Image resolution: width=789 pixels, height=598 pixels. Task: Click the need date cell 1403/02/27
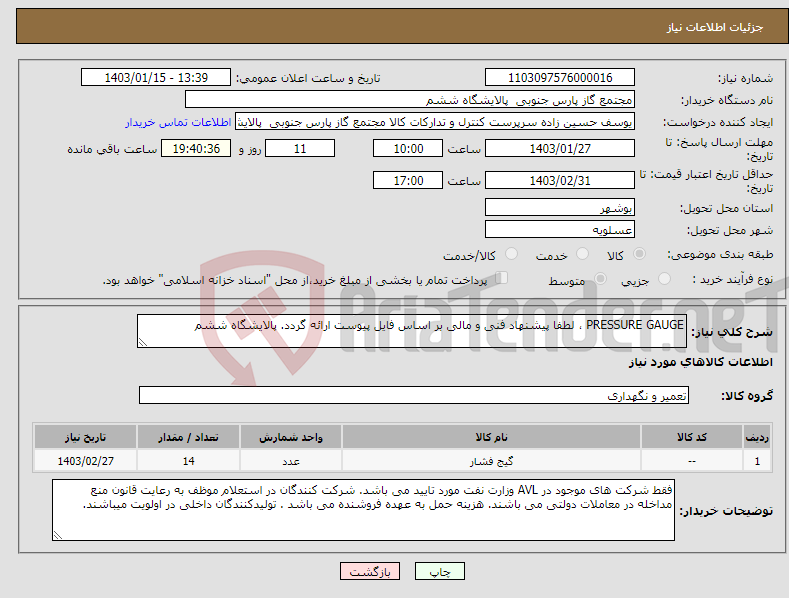(86, 461)
